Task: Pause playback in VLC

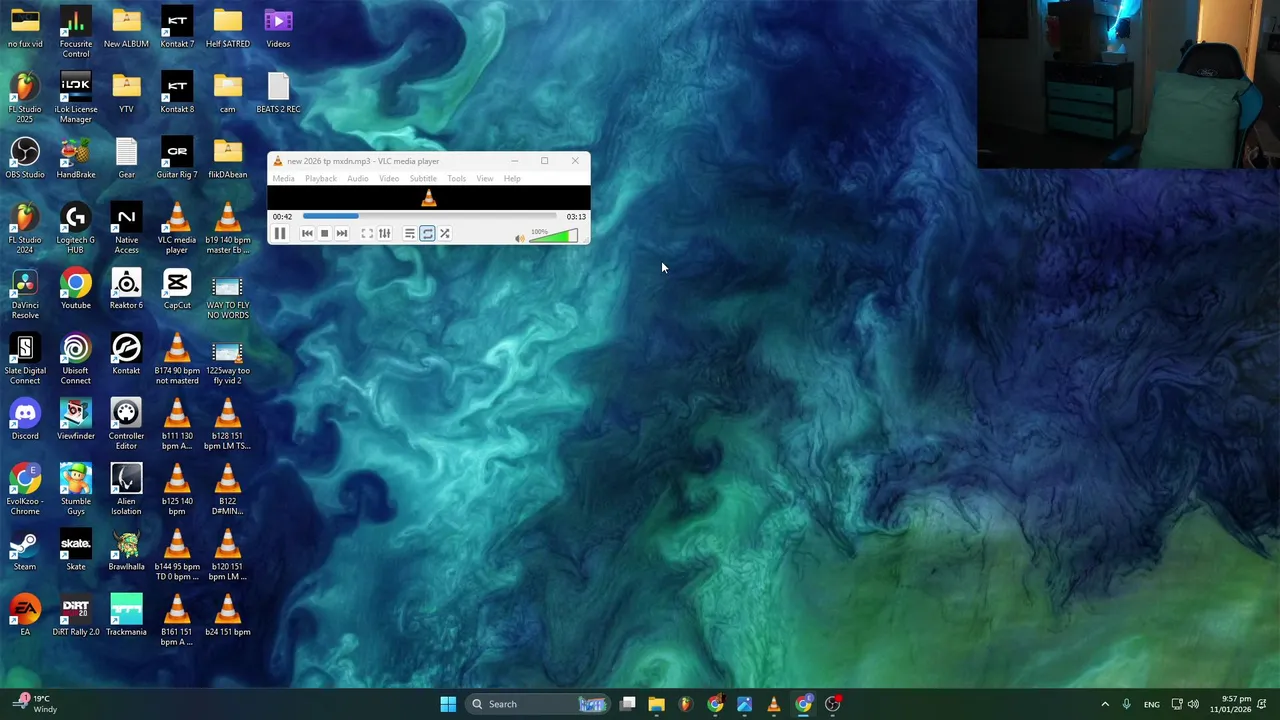Action: (x=280, y=233)
